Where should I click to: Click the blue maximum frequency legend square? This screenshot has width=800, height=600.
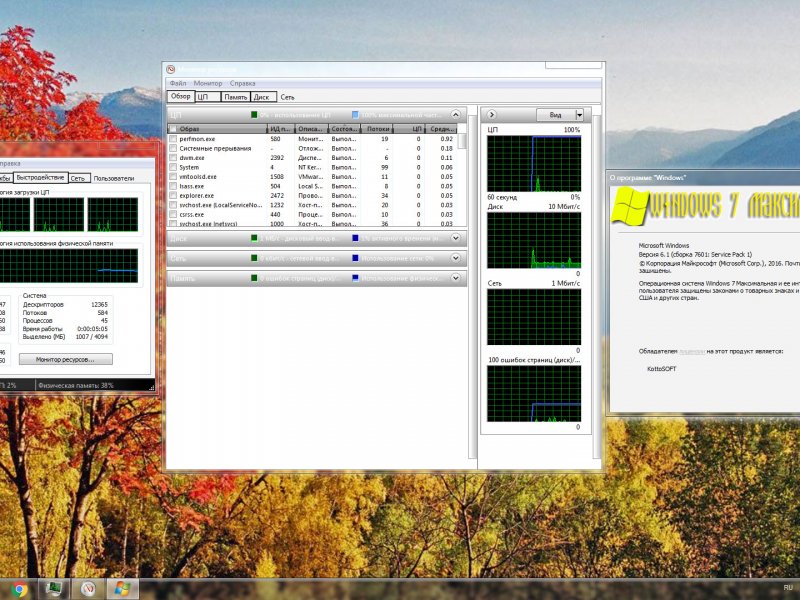(355, 115)
